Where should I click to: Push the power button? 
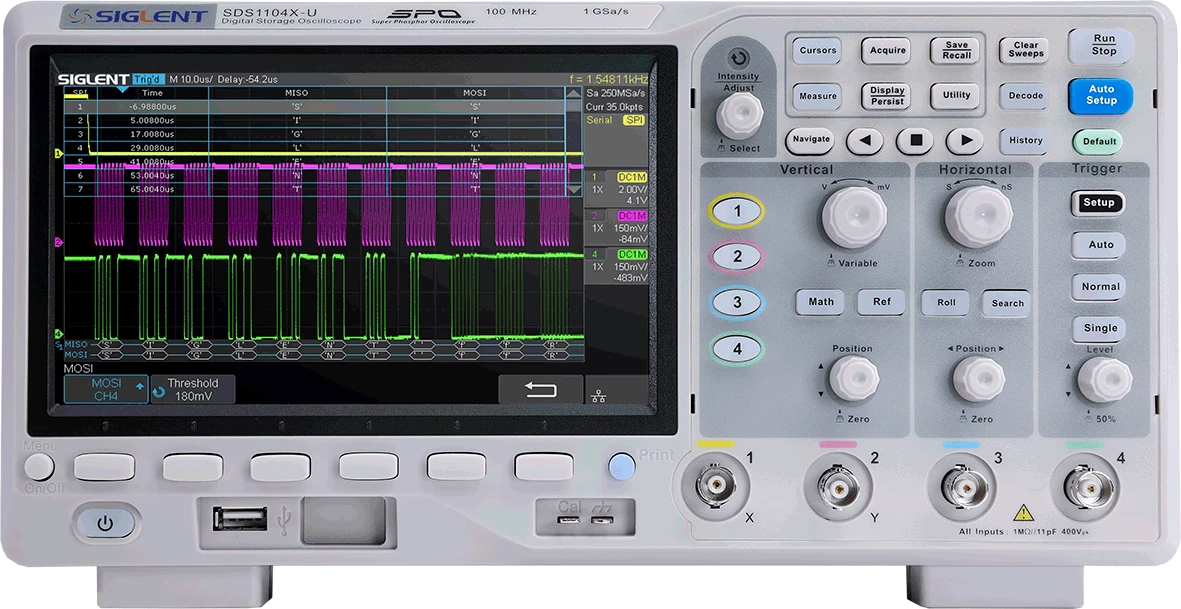pos(106,523)
